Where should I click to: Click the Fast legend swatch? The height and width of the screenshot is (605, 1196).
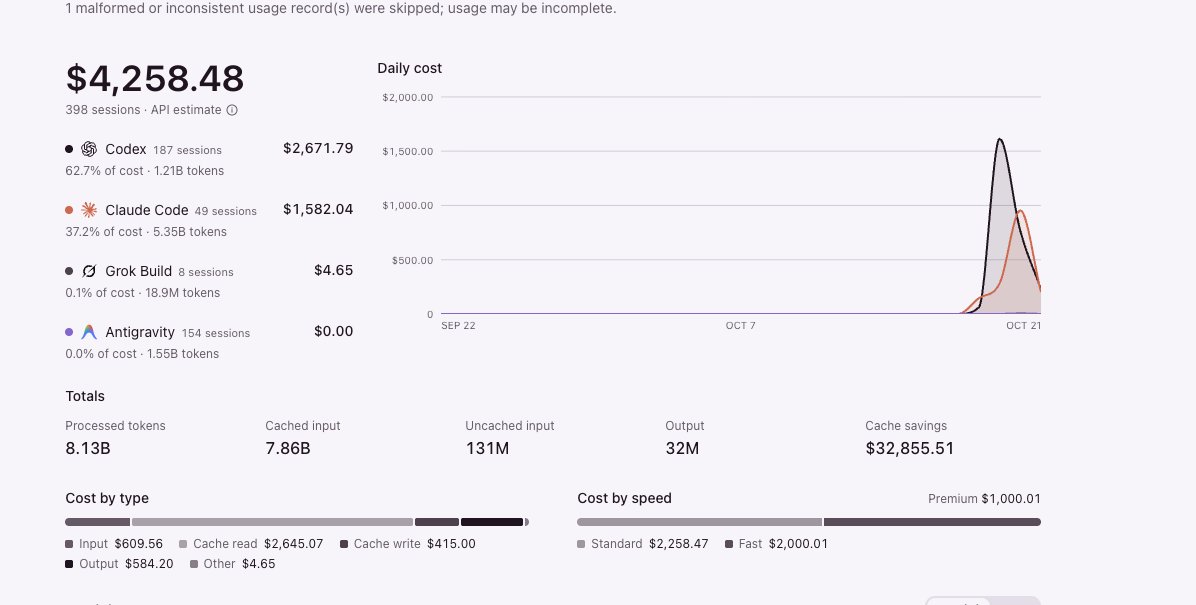[729, 544]
